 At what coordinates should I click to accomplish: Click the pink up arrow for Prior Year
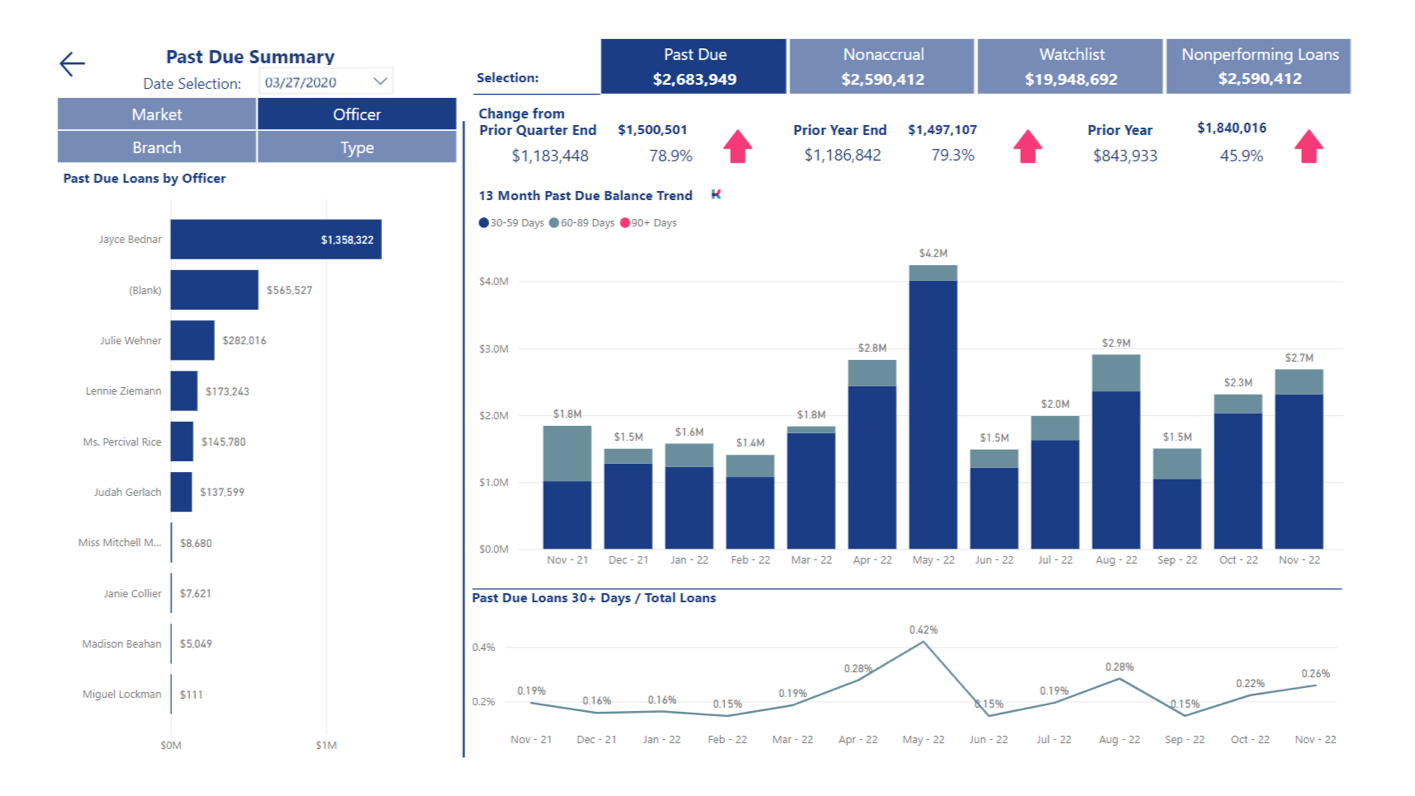1309,146
